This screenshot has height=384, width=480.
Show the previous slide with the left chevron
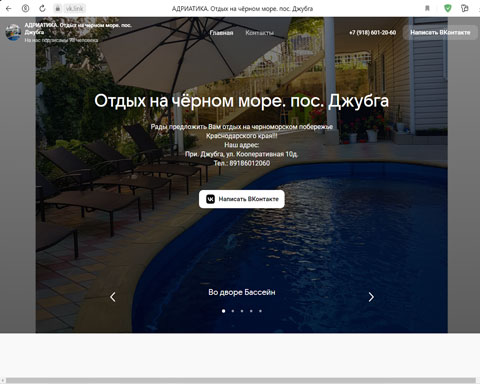point(113,297)
